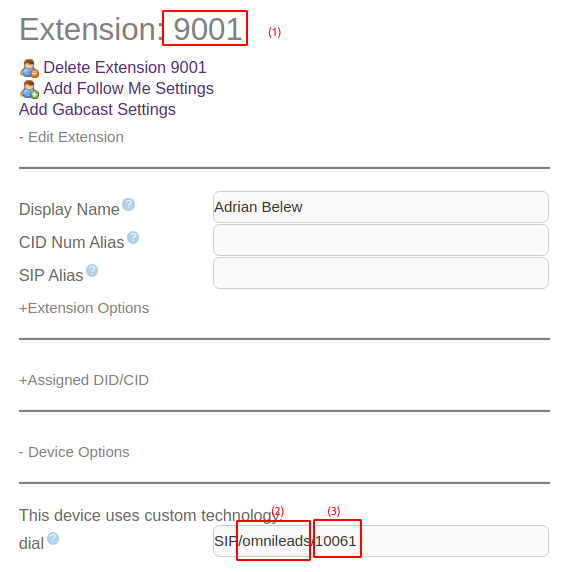This screenshot has height=572, width=568.
Task: Open Add Gabcast Settings link
Action: pos(97,109)
